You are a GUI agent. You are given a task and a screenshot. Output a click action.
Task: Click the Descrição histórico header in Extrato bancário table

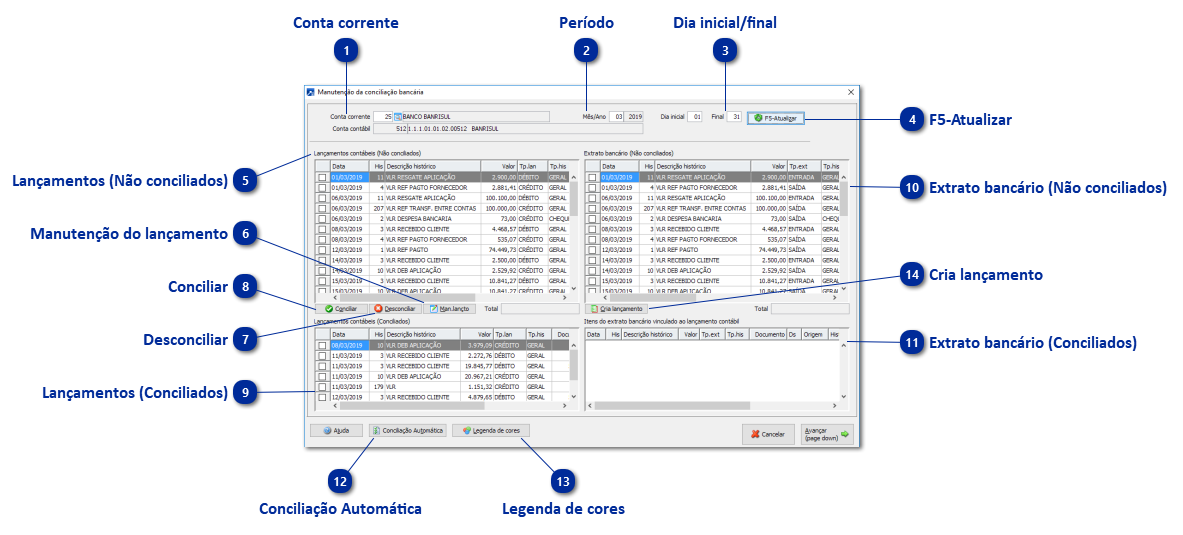[x=702, y=166]
